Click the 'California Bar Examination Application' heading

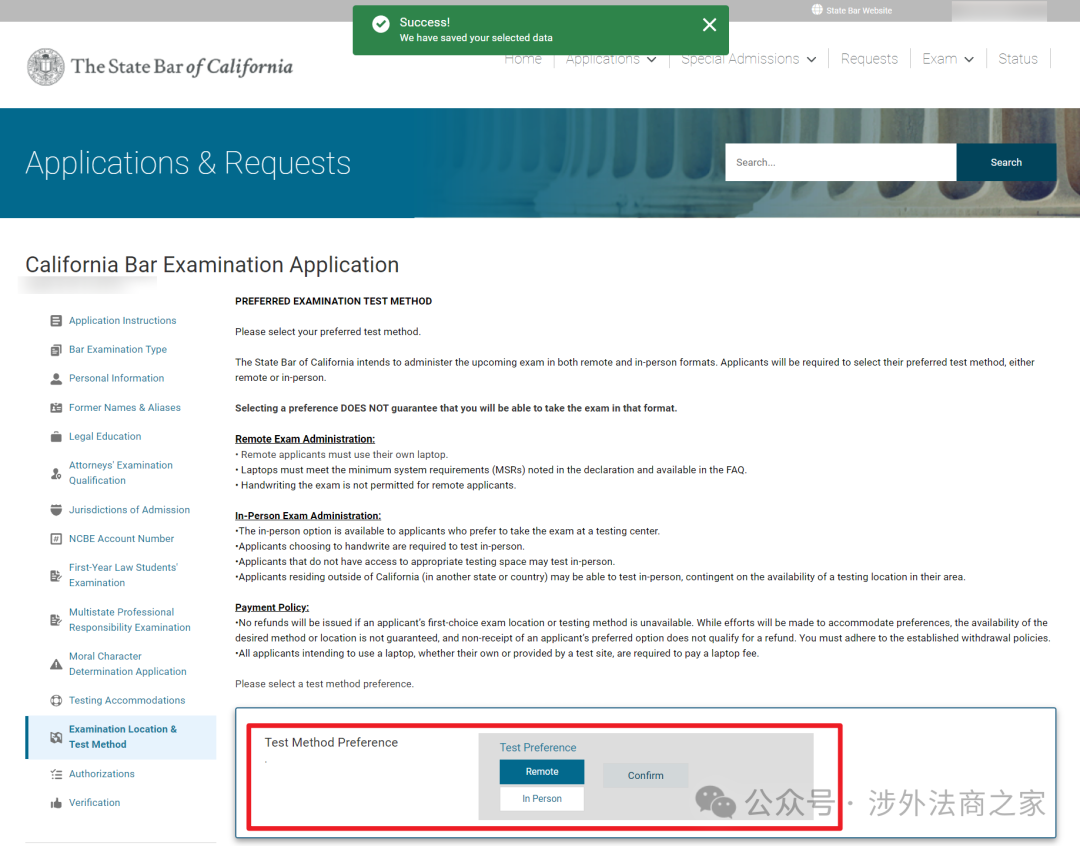pyautogui.click(x=212, y=265)
